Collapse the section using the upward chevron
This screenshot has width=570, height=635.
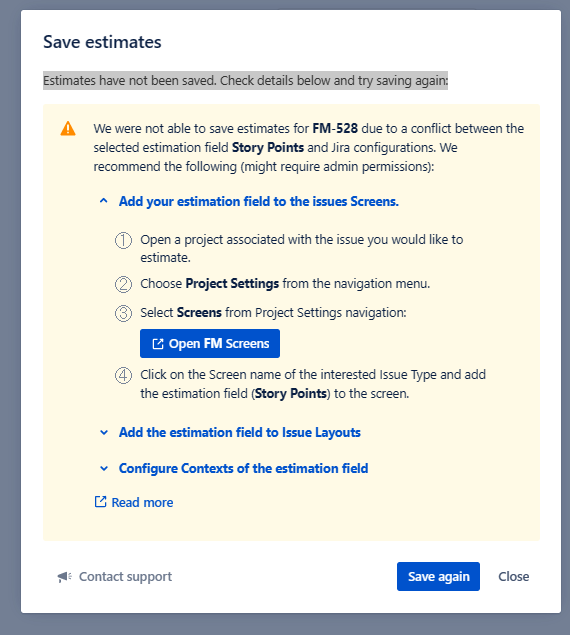[104, 201]
